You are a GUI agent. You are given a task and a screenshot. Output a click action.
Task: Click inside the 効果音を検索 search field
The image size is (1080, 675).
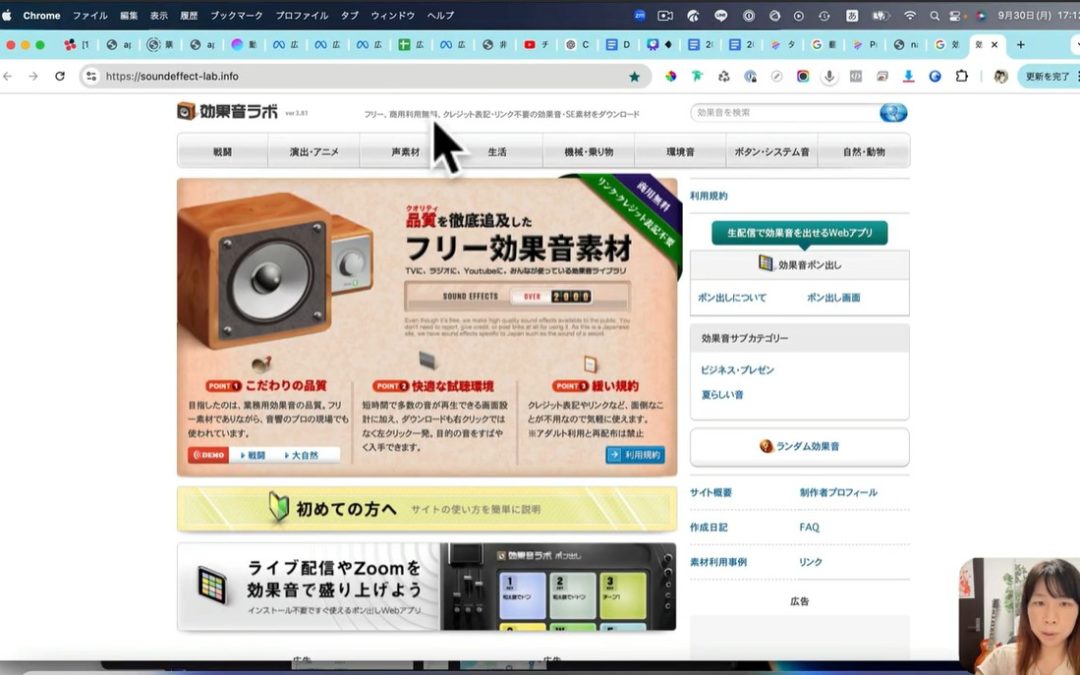[780, 113]
